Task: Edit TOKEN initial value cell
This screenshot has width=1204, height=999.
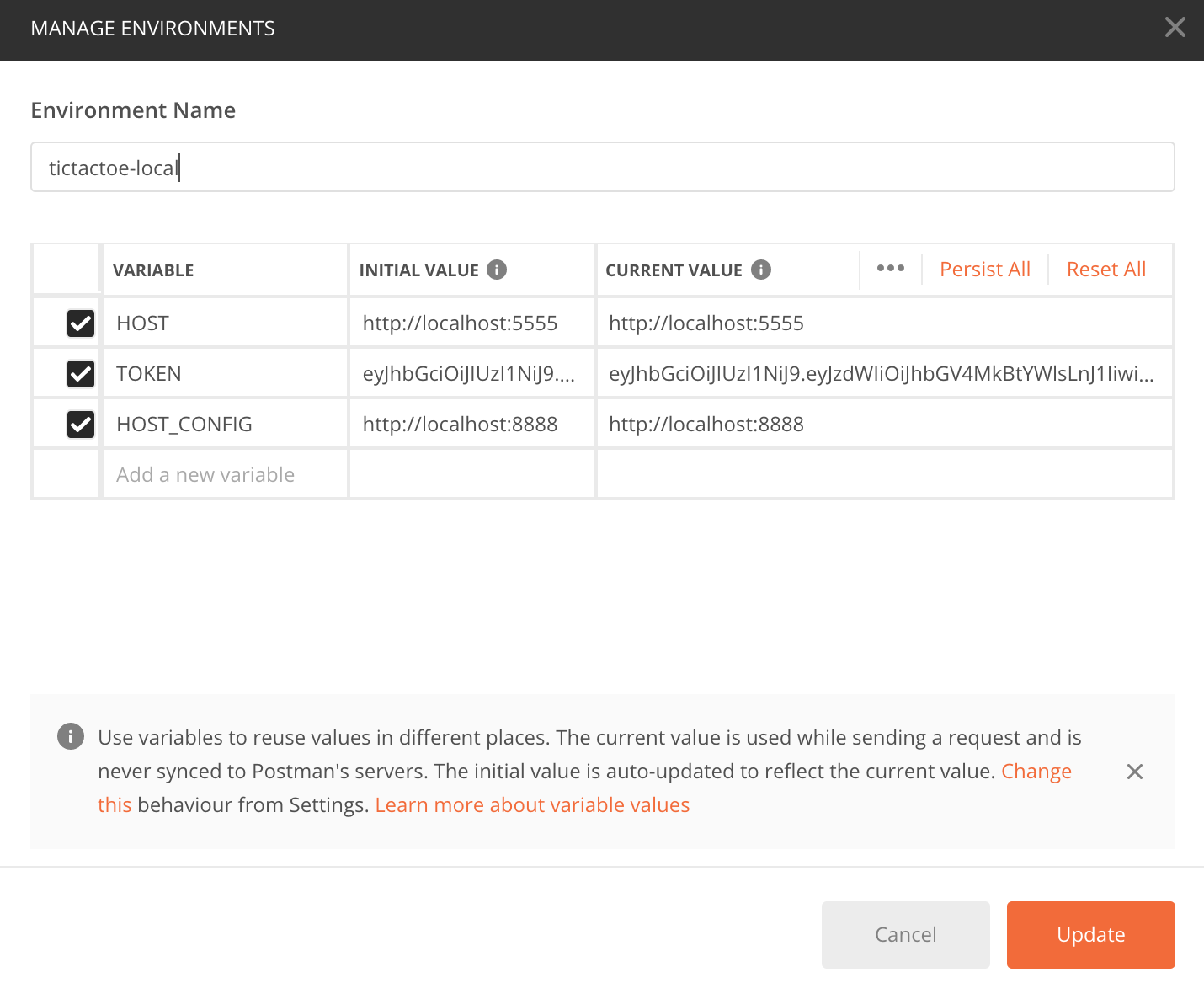Action: pos(472,373)
